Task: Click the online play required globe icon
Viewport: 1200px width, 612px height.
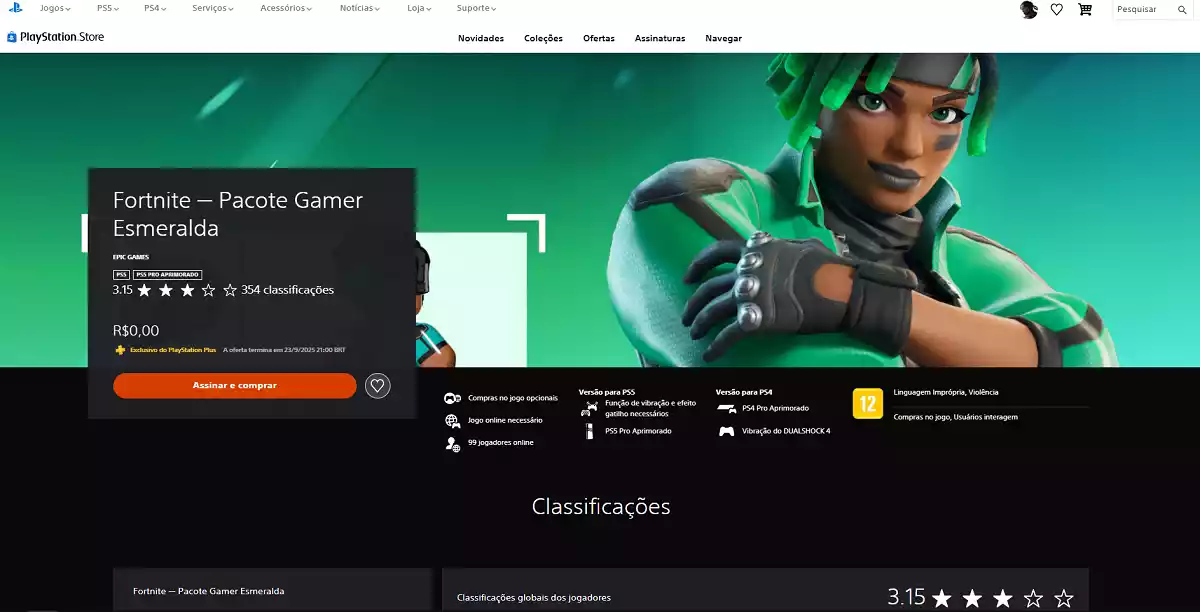Action: point(452,421)
